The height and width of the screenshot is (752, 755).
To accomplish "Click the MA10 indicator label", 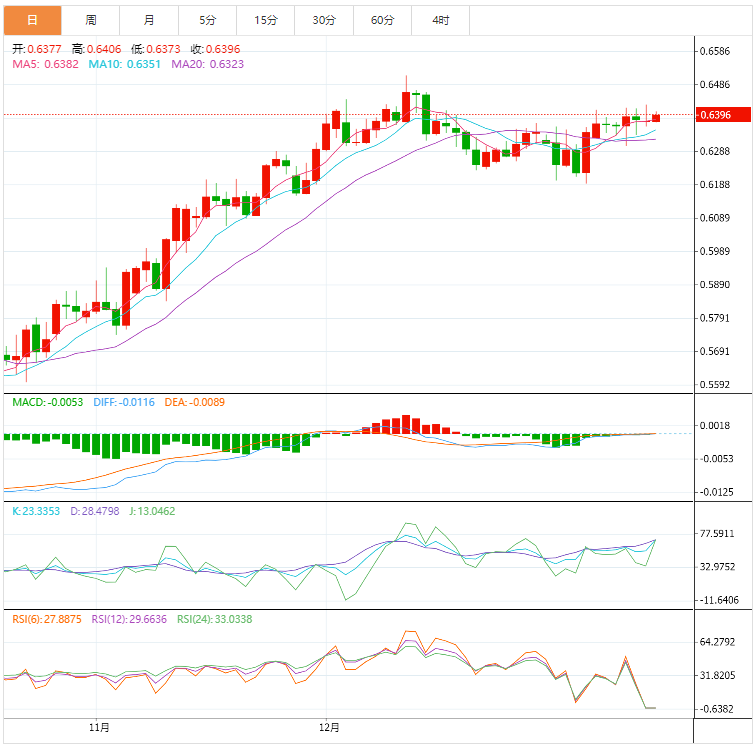I will [124, 64].
